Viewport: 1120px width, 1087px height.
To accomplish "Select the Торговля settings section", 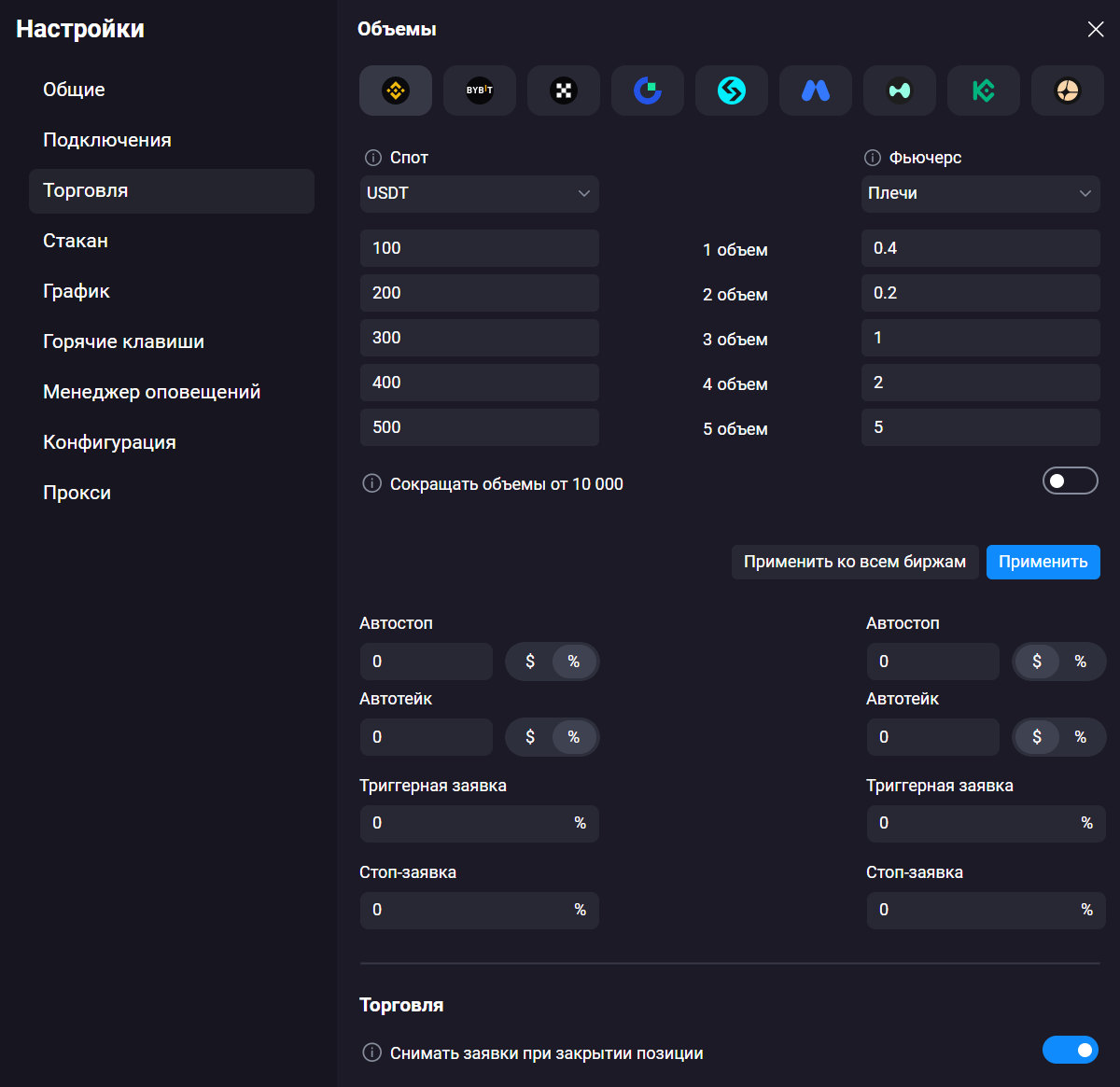I will tap(172, 190).
